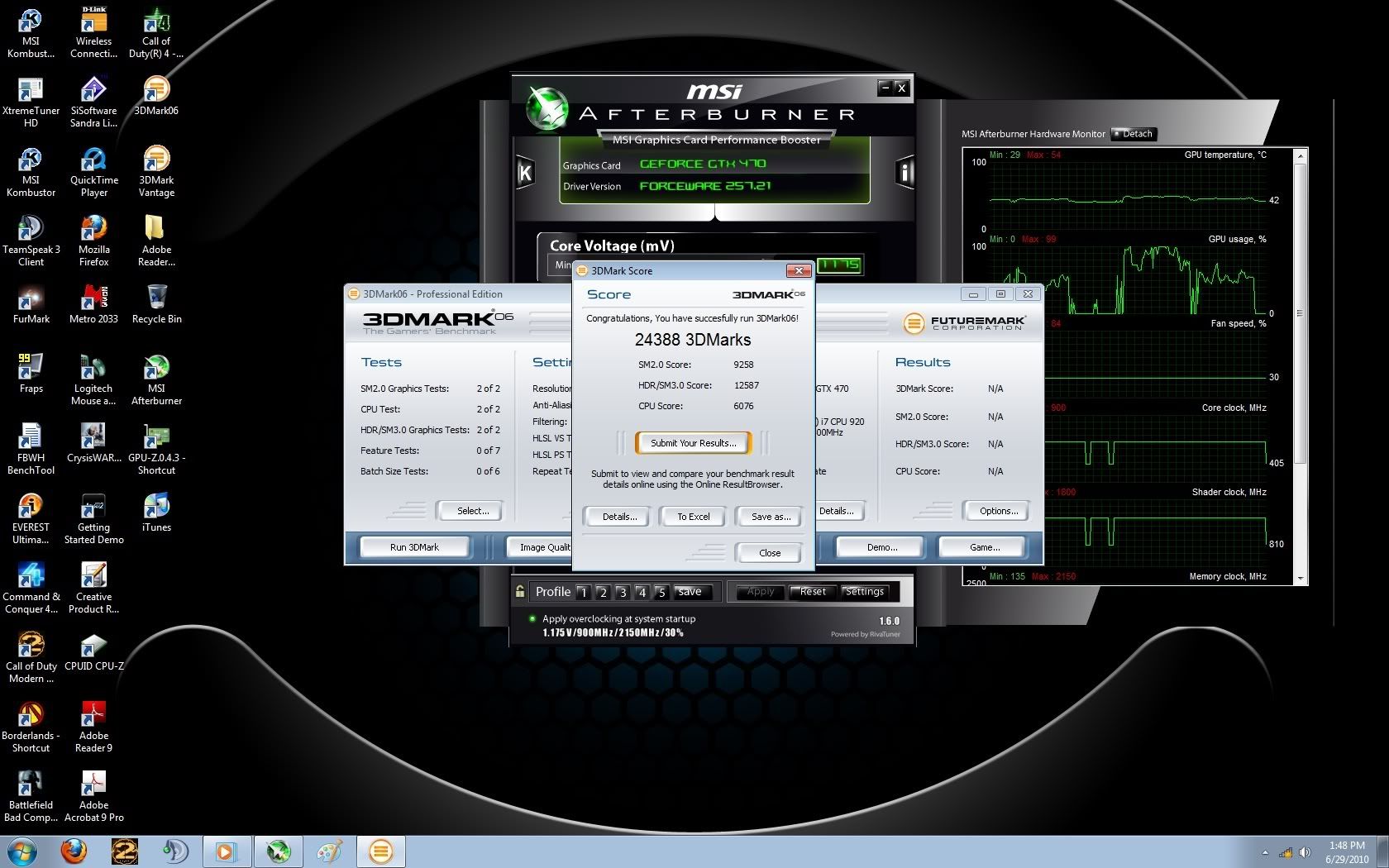Load Afterburner profile slot 1

point(584,592)
